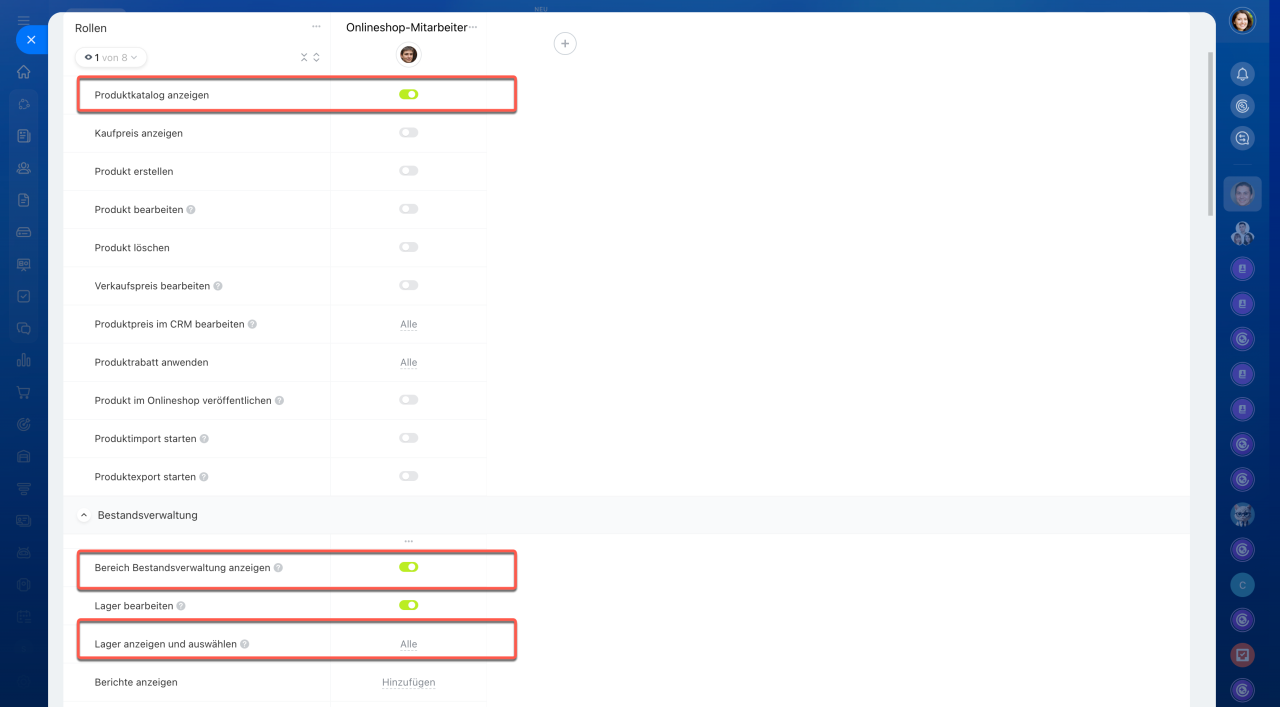This screenshot has height=707, width=1280.
Task: Enable Produkt im Onlineshop veröffentlichen toggle
Action: (408, 400)
